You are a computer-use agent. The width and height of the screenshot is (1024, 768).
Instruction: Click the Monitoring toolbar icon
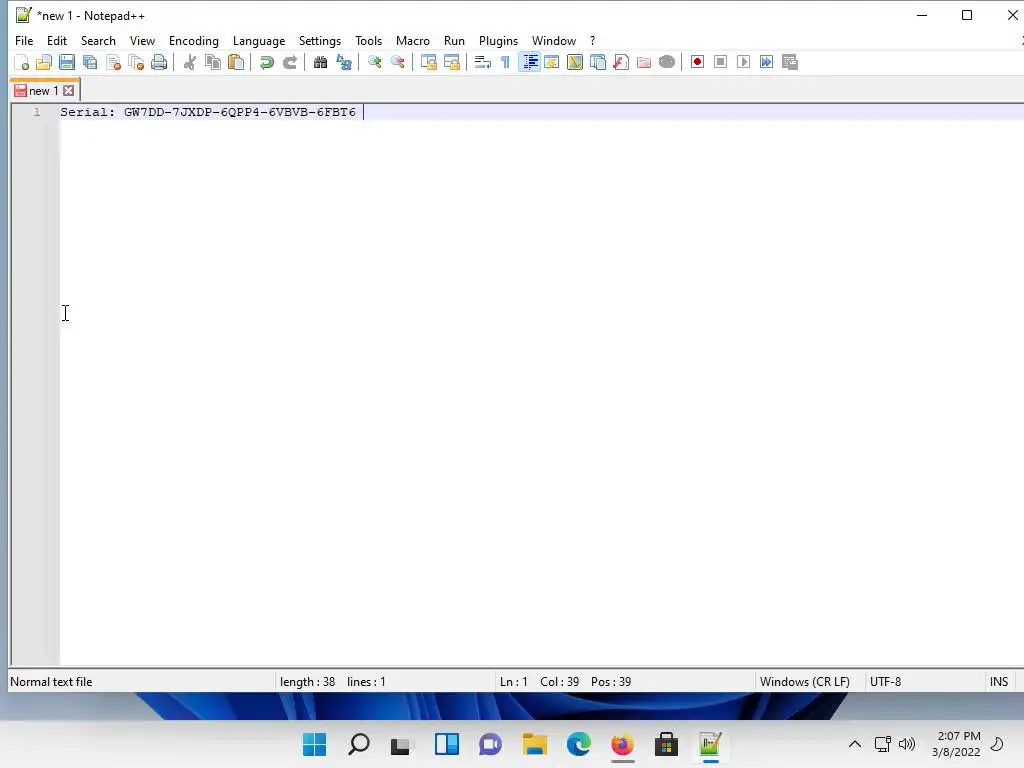(667, 62)
